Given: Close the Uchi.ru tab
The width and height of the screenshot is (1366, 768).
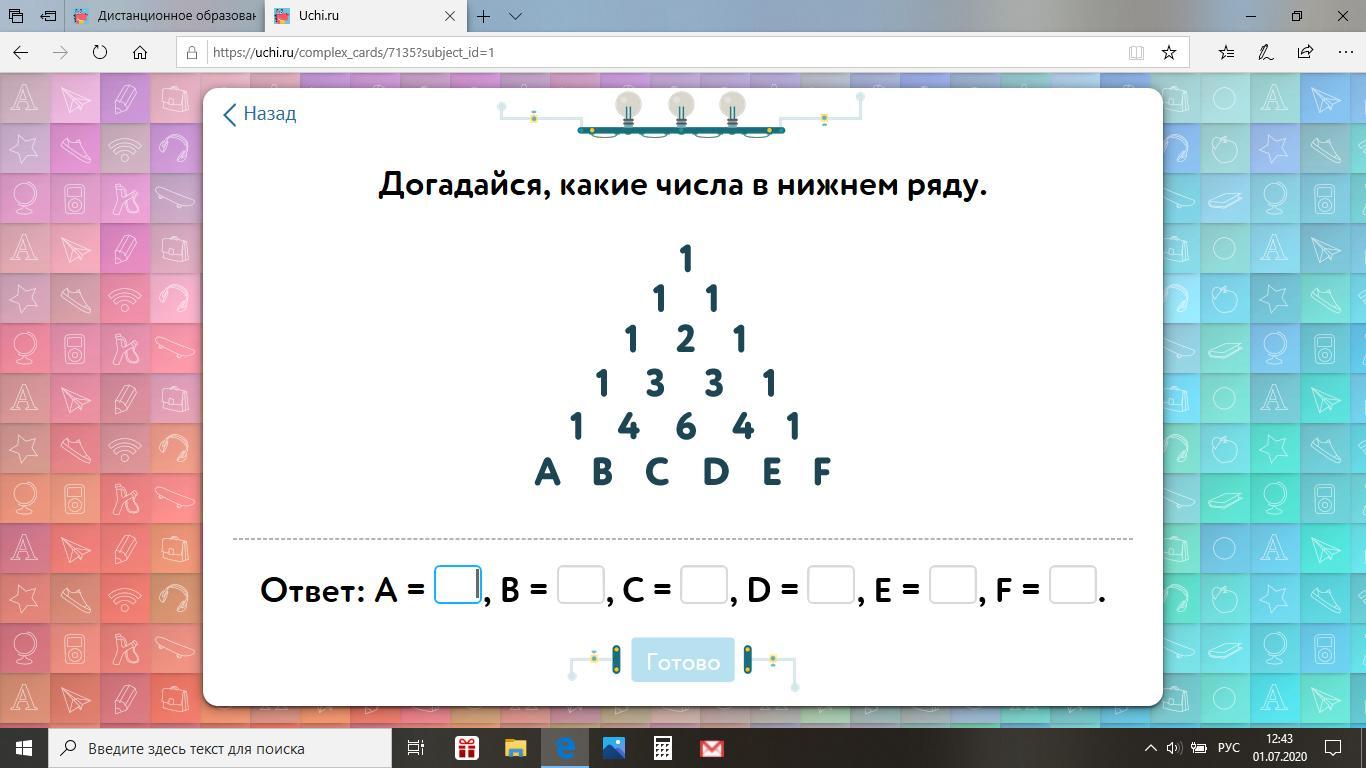Looking at the screenshot, I should [x=450, y=16].
